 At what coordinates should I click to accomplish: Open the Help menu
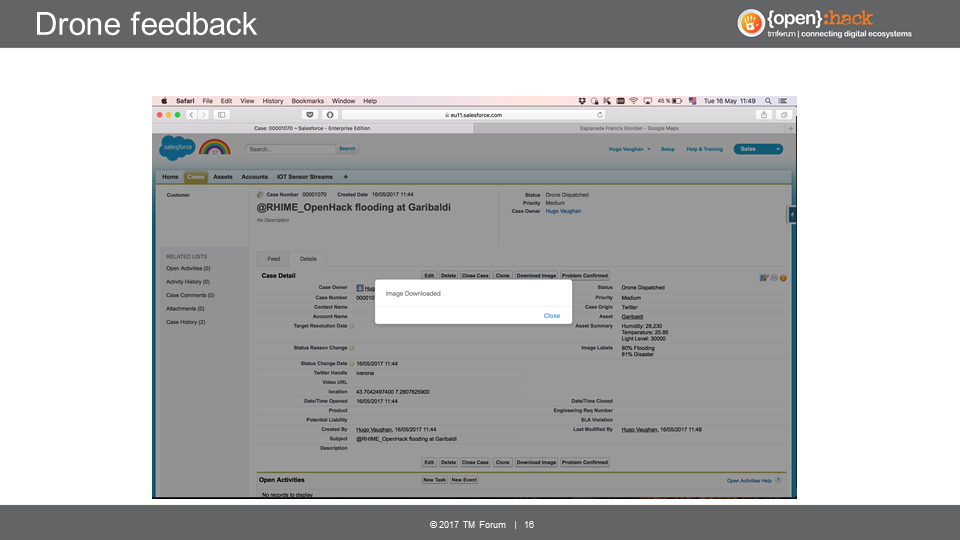click(x=370, y=101)
